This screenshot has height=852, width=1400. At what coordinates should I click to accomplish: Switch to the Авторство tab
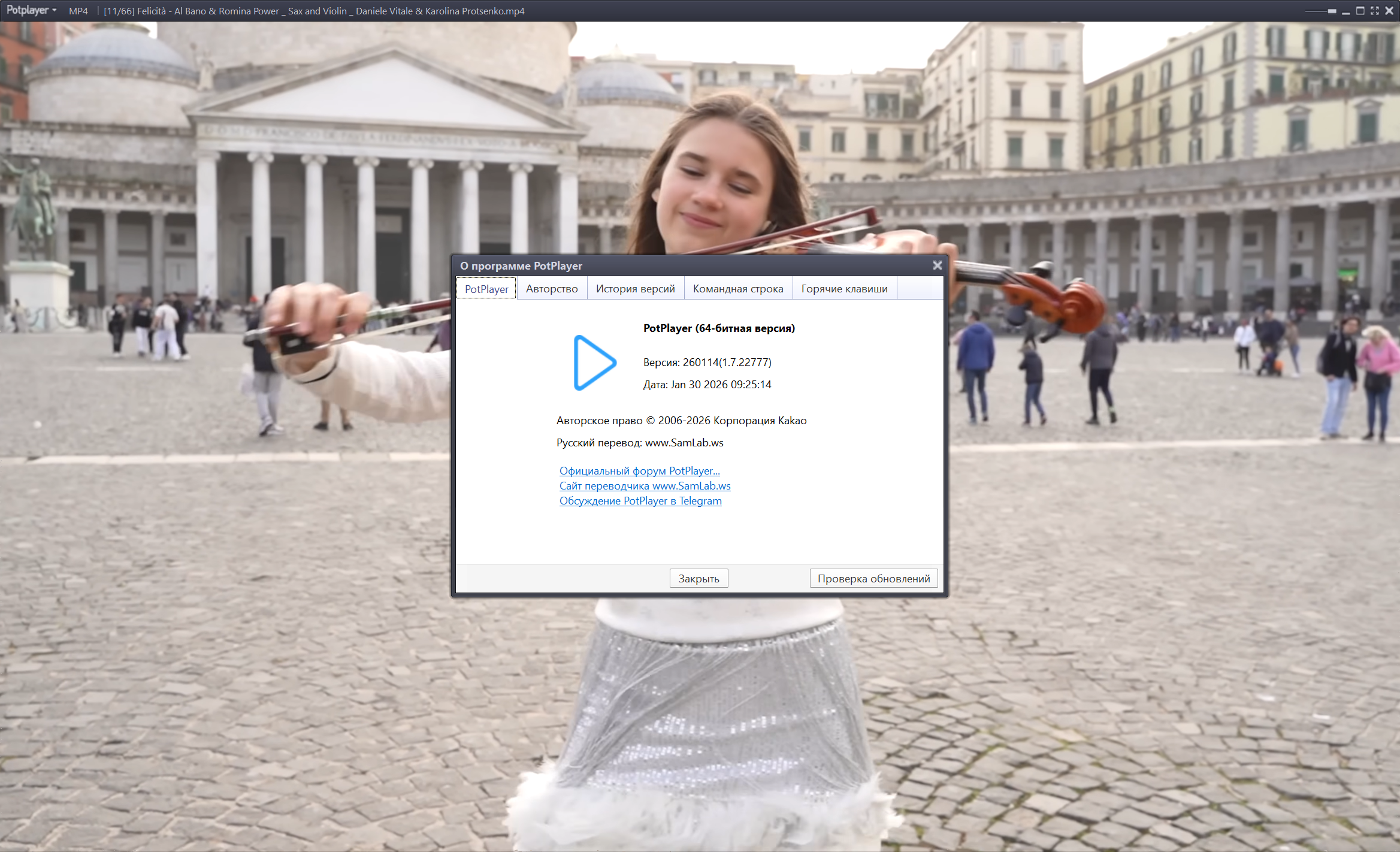pos(551,289)
